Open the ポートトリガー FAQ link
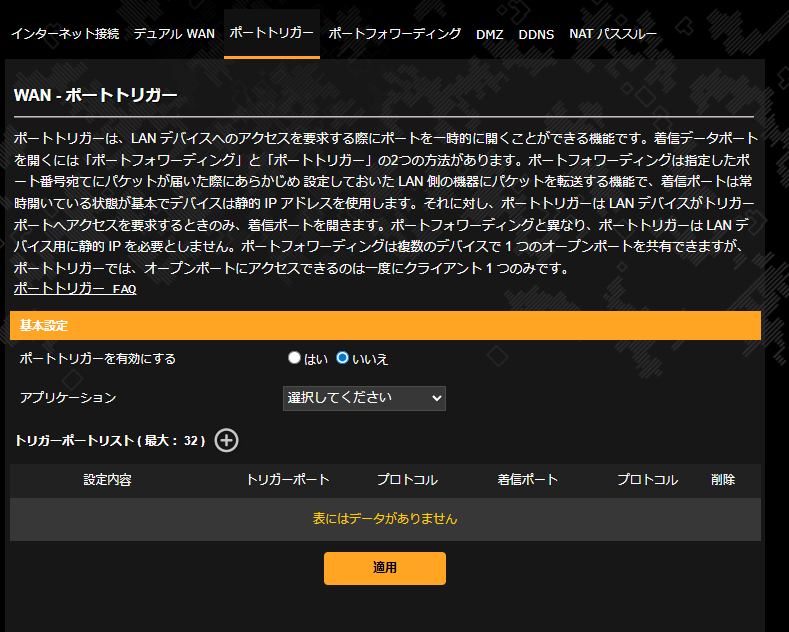 75,289
